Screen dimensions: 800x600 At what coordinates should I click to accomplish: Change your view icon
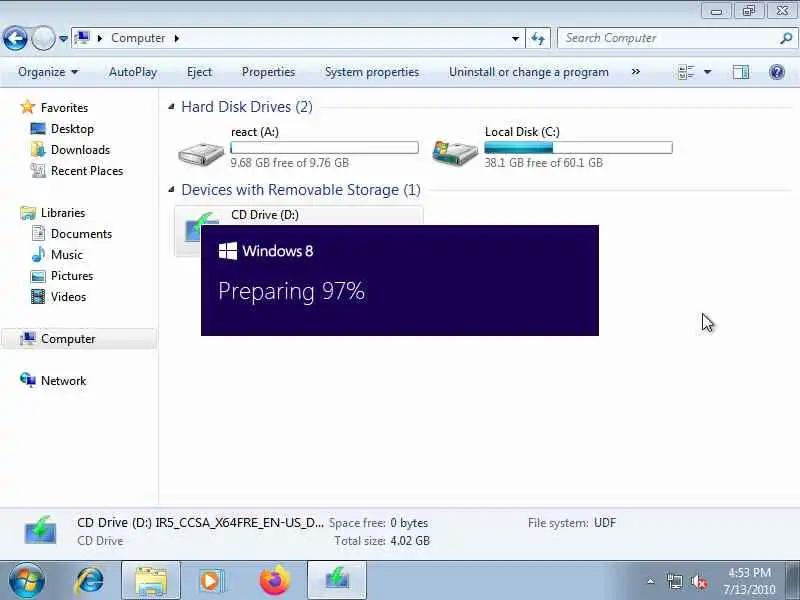point(686,72)
